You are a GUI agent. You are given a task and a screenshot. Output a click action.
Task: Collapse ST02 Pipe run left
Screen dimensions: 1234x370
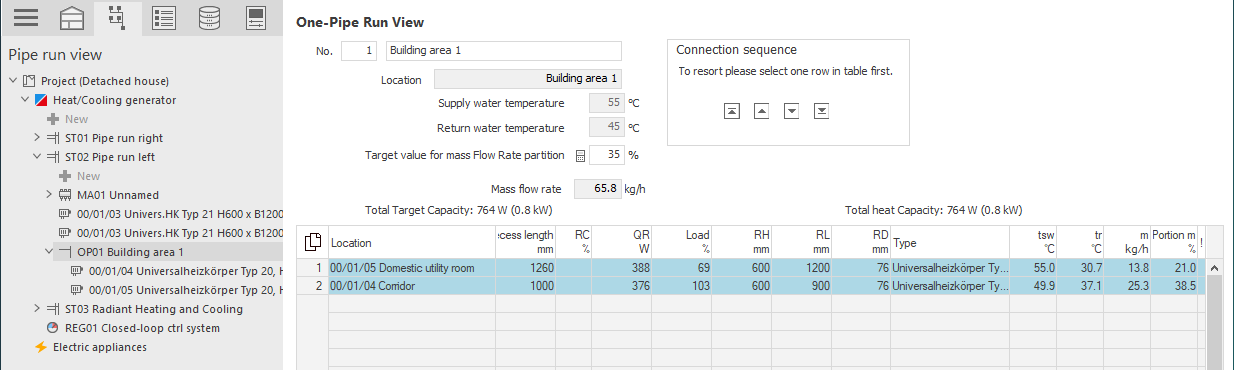(x=37, y=157)
